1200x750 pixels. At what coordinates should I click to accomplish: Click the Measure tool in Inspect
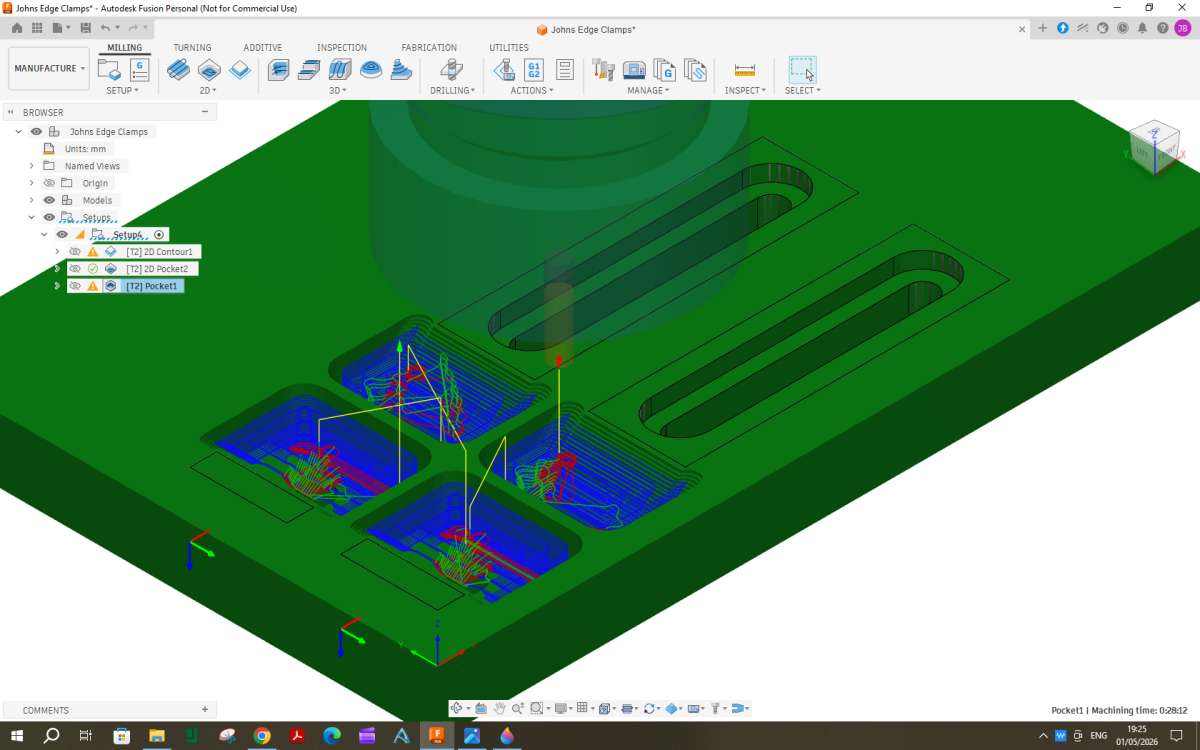(745, 69)
